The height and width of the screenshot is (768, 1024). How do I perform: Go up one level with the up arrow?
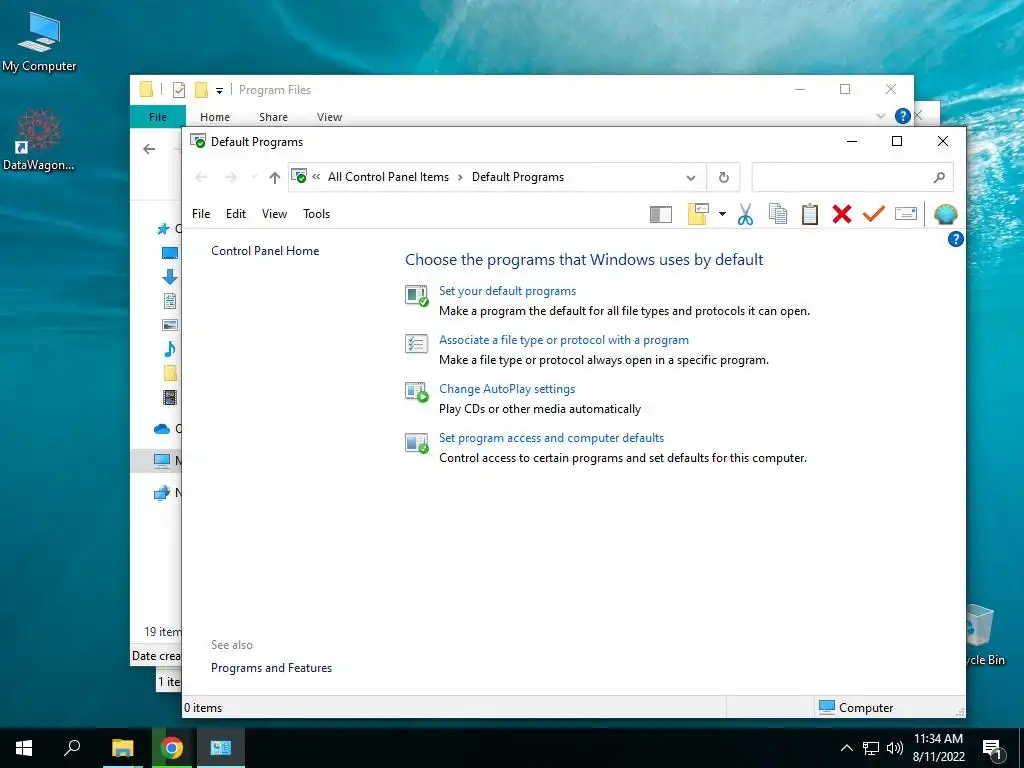pyautogui.click(x=275, y=177)
